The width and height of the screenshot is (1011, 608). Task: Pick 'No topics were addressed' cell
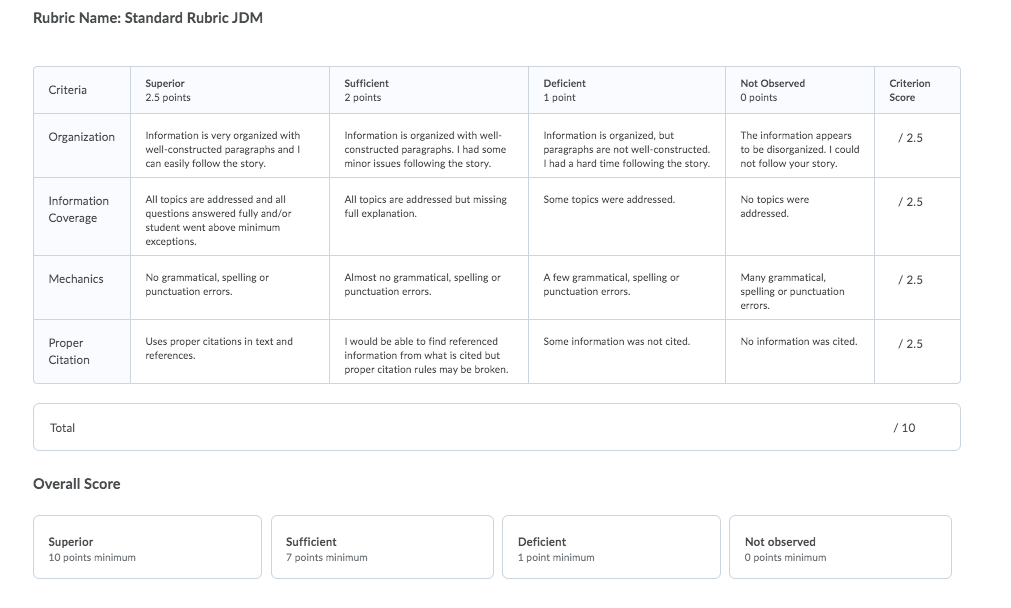(800, 217)
